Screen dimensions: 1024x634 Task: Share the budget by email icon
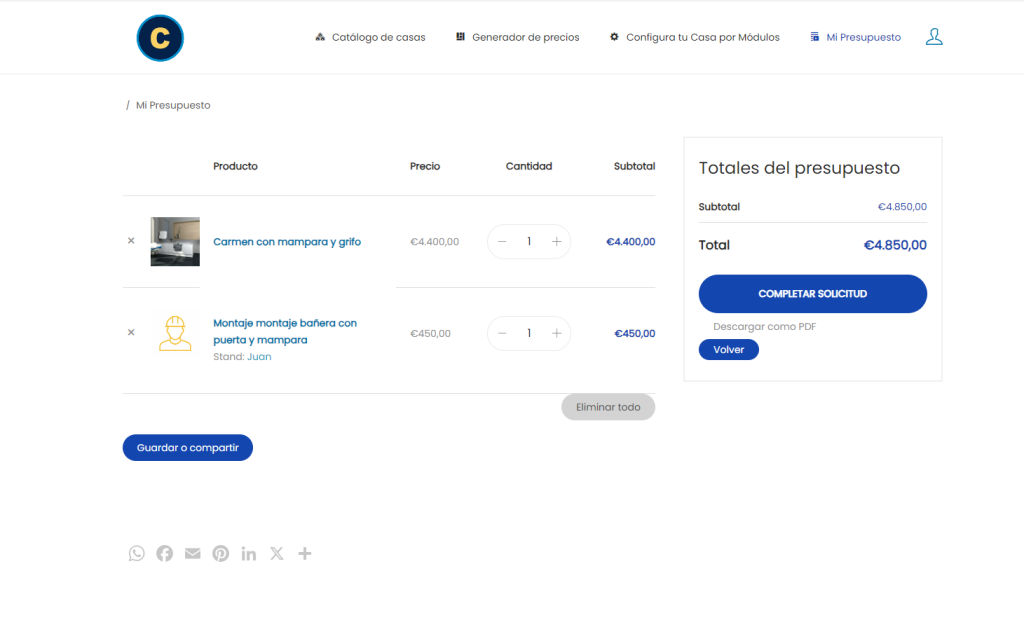pos(193,554)
